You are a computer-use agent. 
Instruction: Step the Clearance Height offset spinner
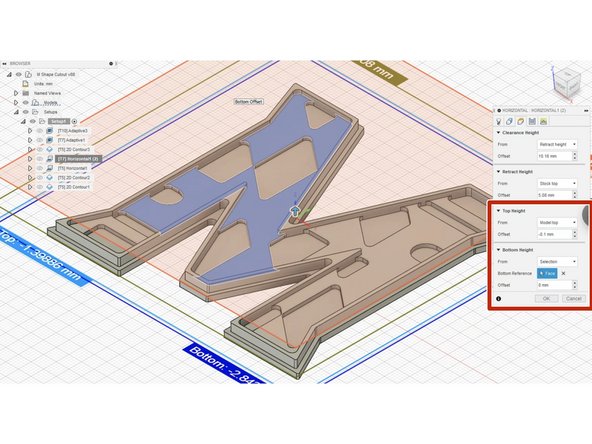pos(575,156)
